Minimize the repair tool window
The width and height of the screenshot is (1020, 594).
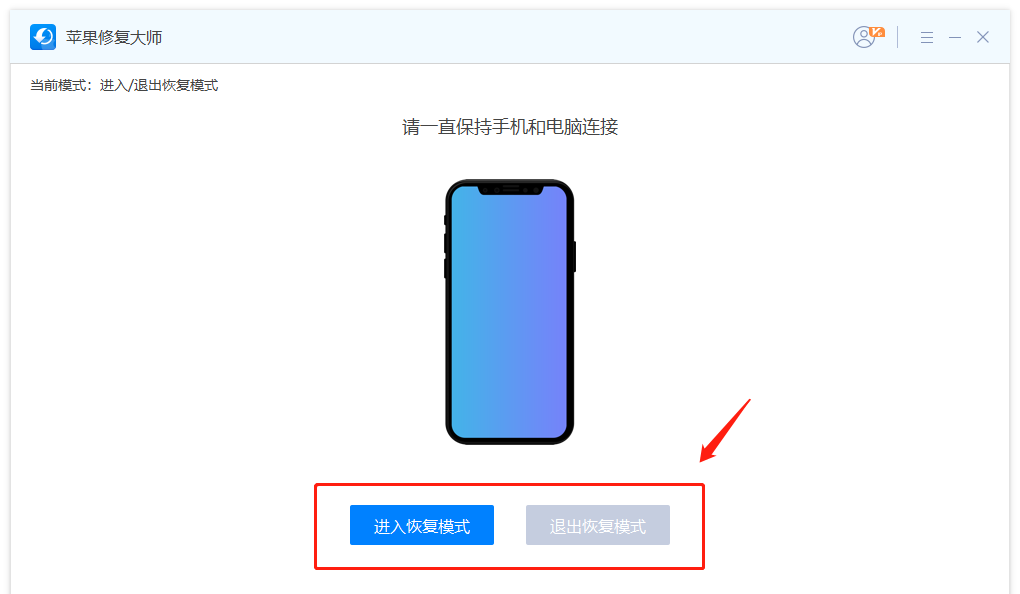tap(955, 38)
